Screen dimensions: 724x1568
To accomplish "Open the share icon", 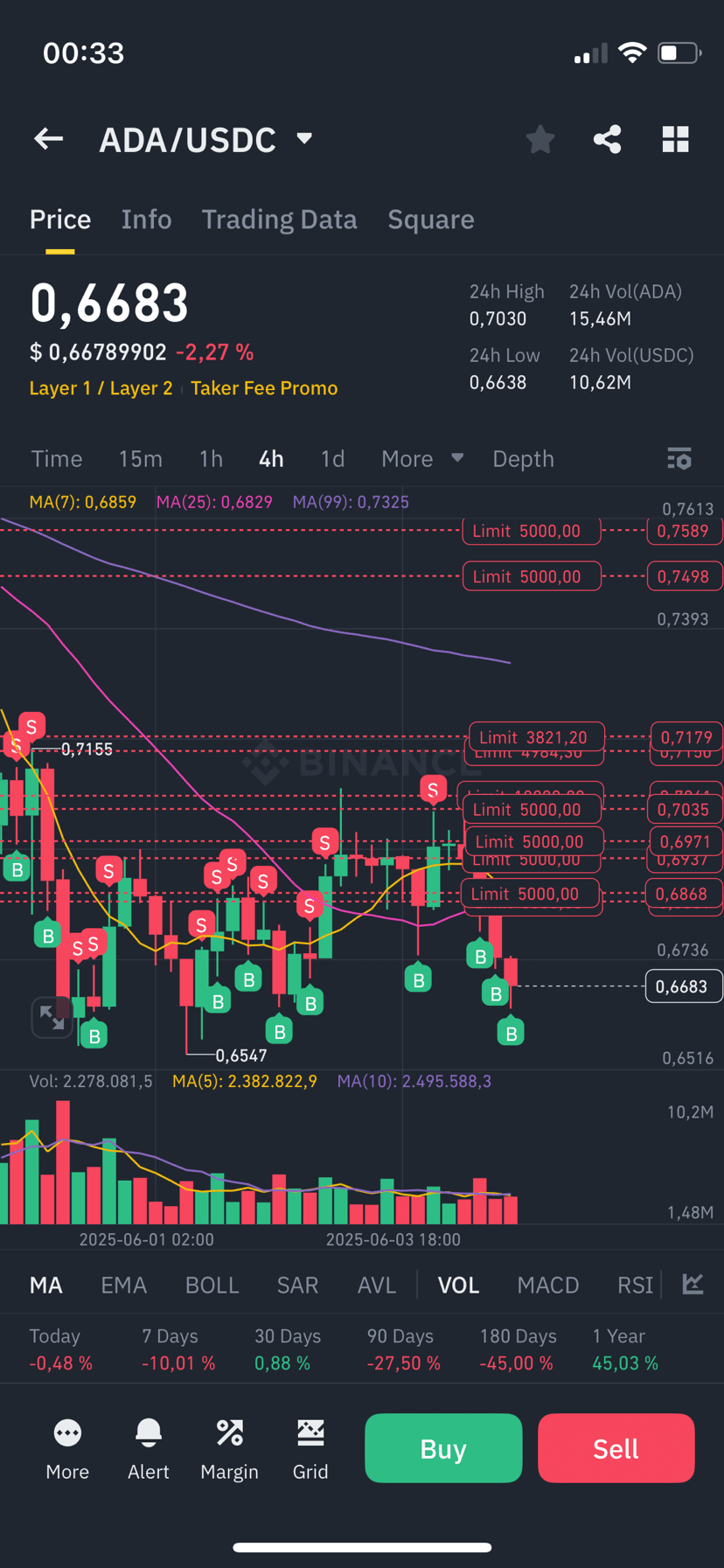I will 608,139.
